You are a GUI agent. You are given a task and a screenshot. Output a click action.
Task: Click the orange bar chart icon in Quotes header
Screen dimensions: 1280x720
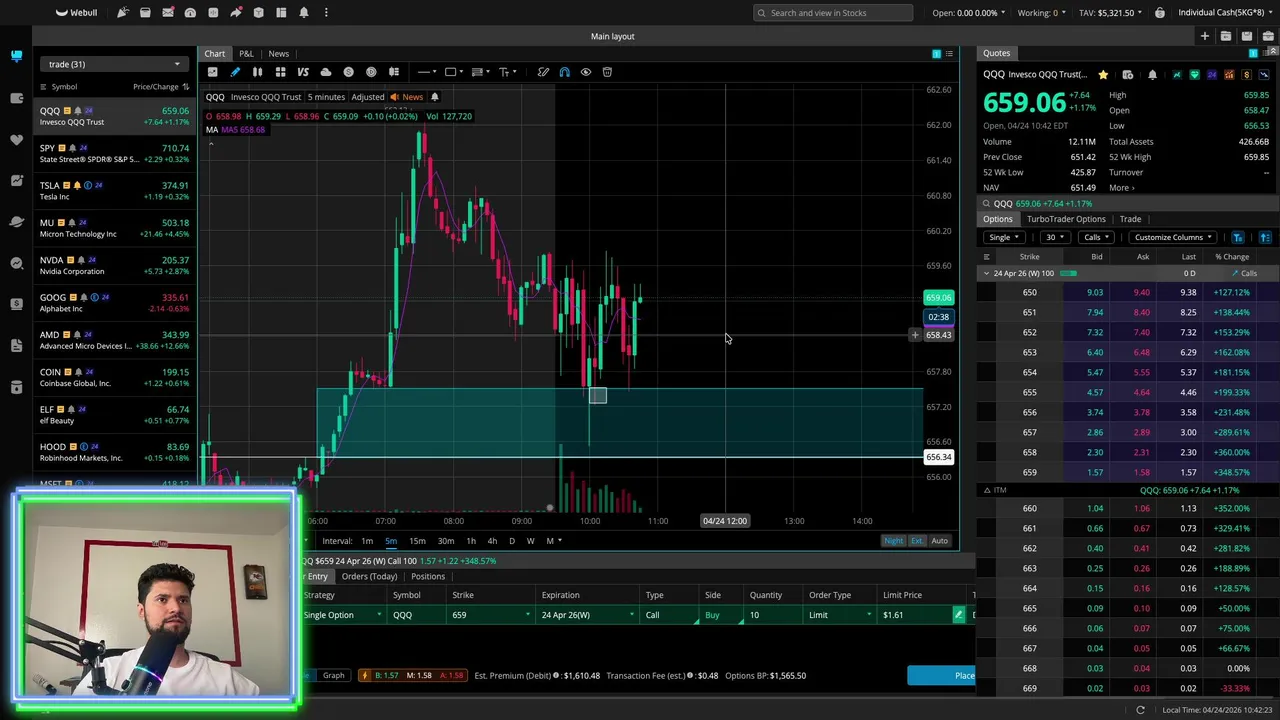coord(1229,75)
